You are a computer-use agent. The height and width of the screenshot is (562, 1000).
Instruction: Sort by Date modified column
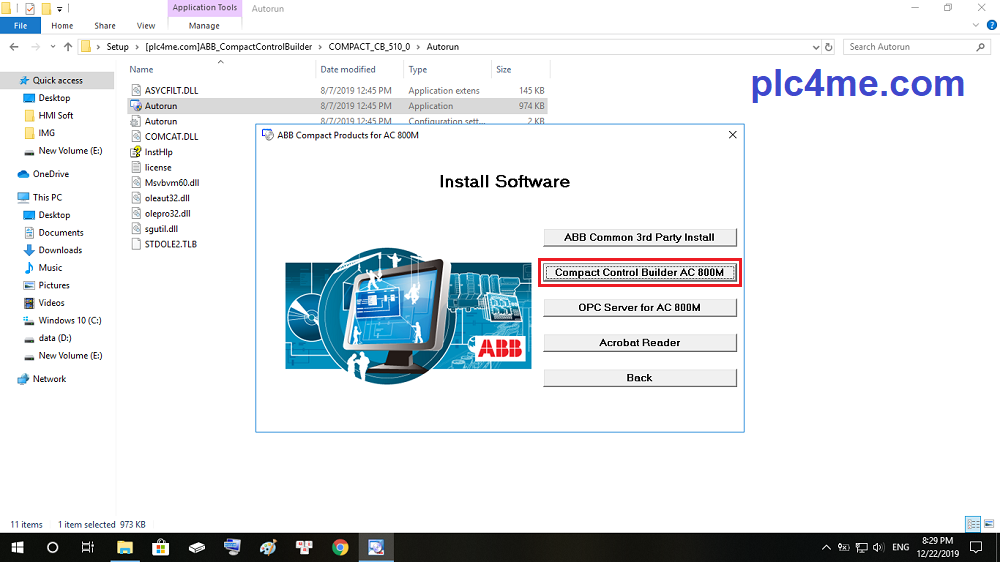point(348,70)
